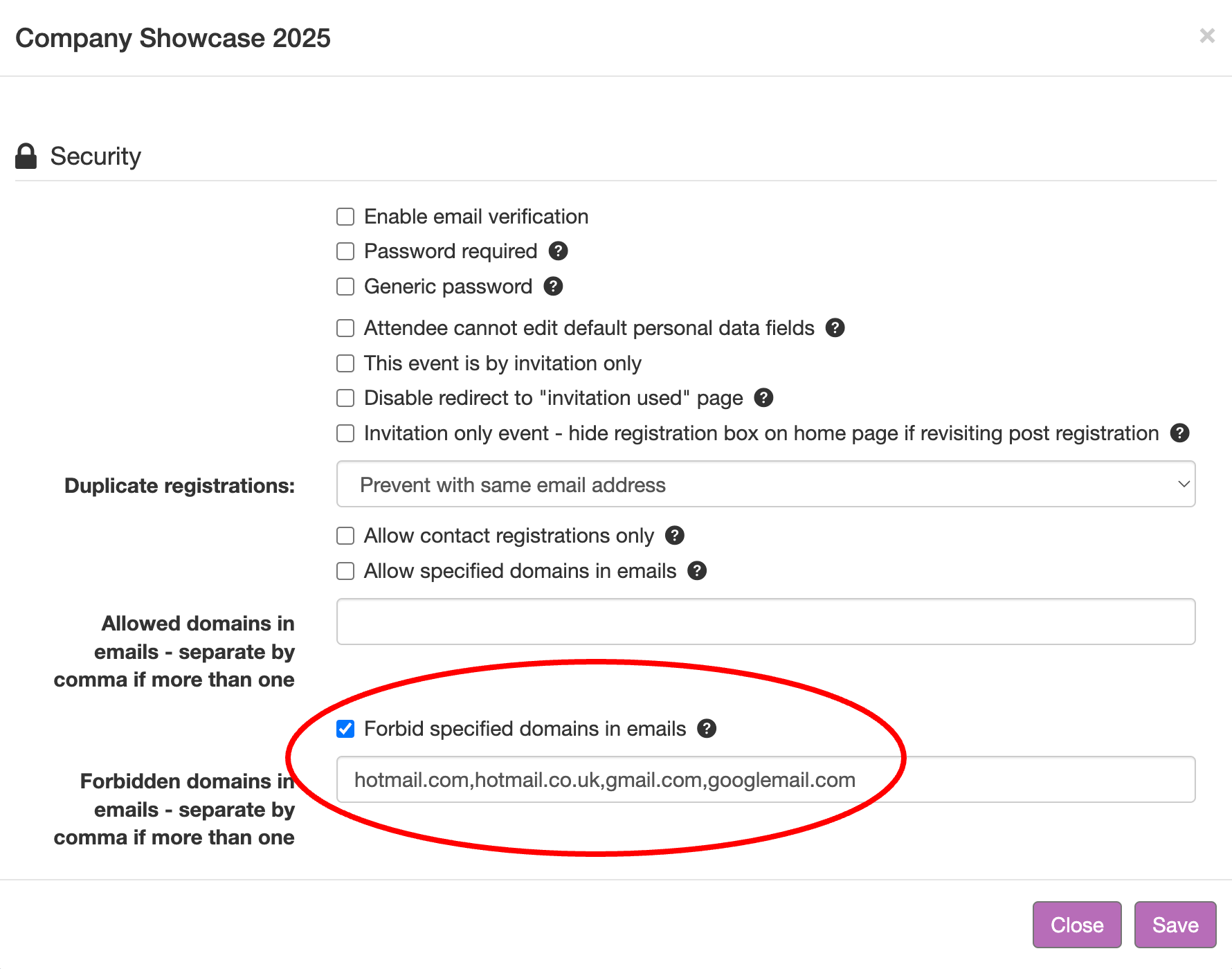Show help for Forbid specified domains
The image size is (1232, 969).
[x=707, y=729]
